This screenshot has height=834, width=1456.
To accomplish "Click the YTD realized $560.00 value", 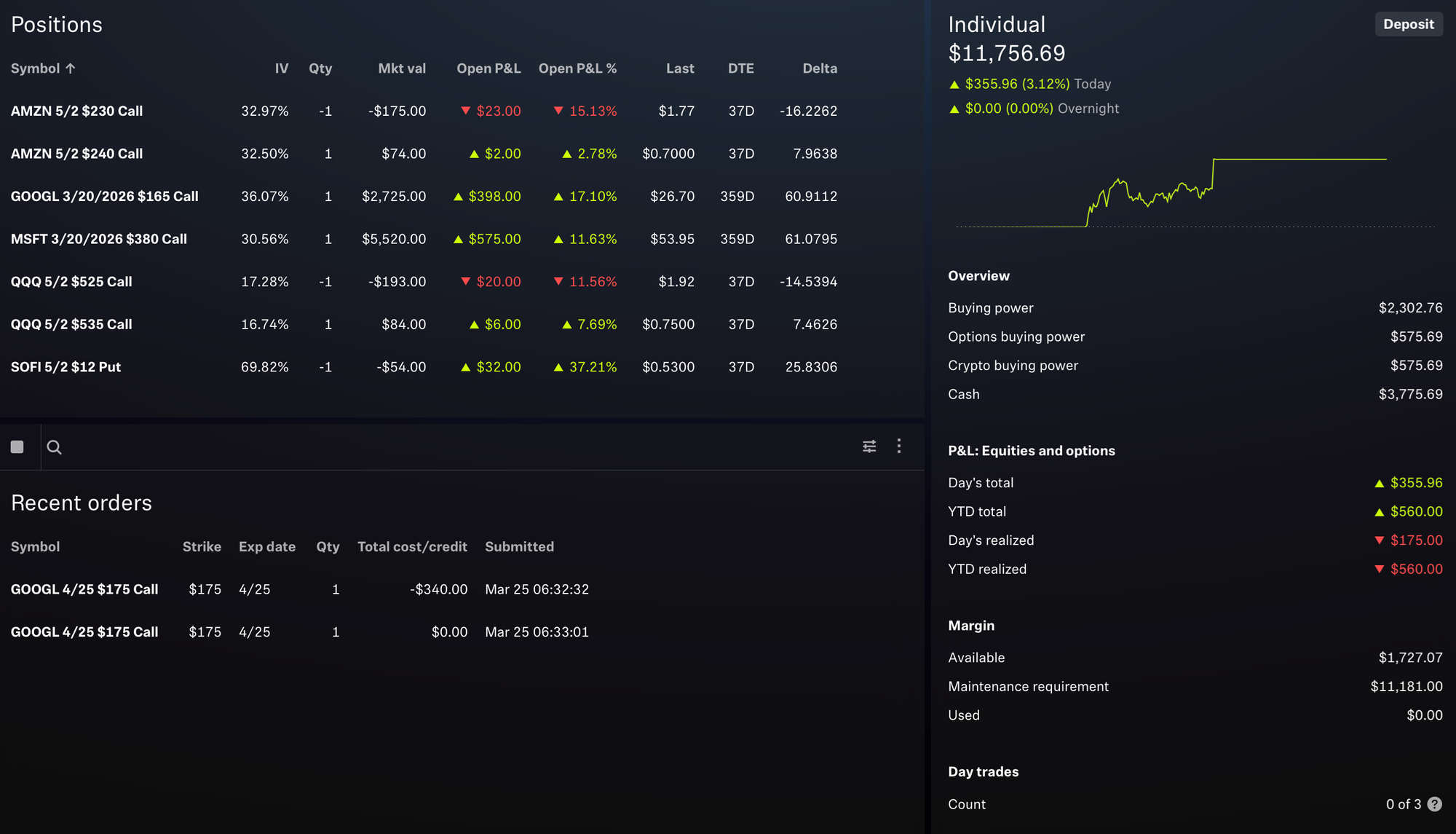I will 1409,569.
